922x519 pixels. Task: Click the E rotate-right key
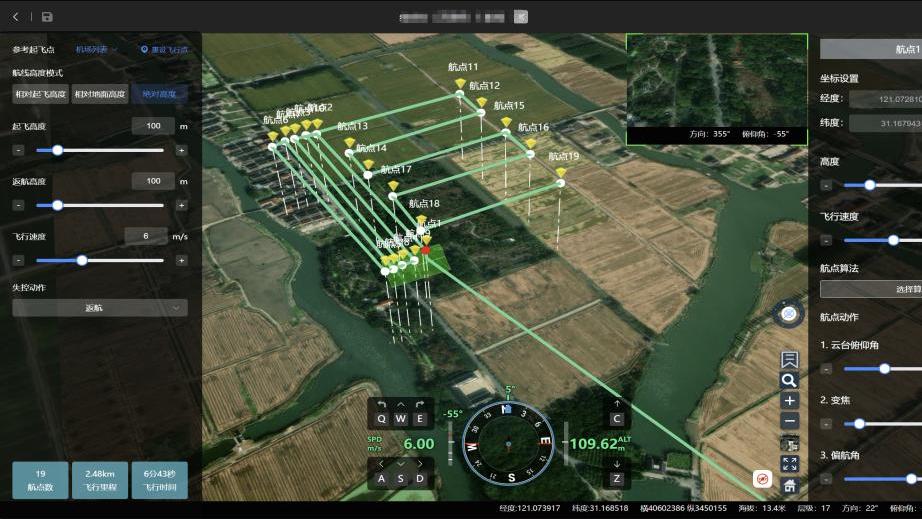click(x=420, y=418)
